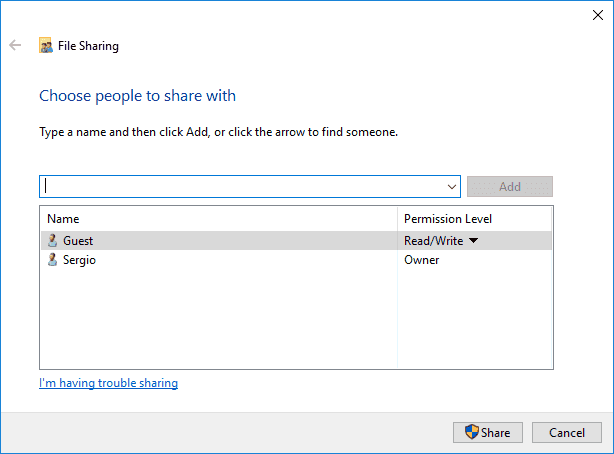Expand the name combo box arrow

[452, 187]
